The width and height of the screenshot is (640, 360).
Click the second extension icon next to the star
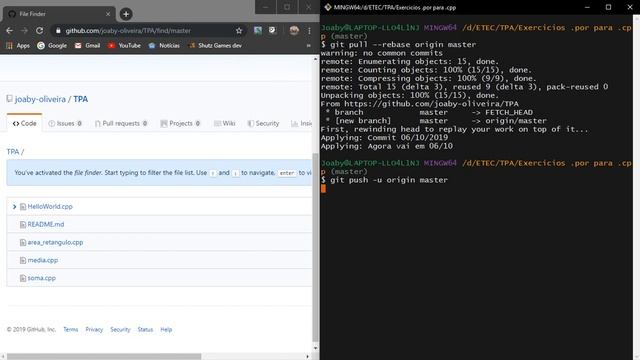point(272,31)
